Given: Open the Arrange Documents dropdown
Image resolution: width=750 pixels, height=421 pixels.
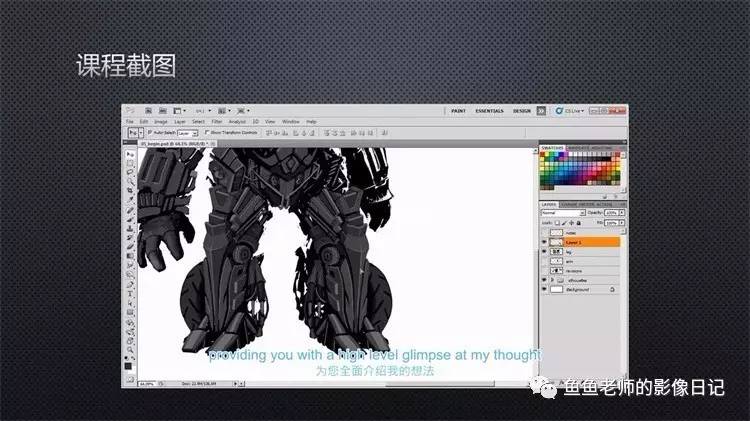Looking at the screenshot, I should 224,111.
